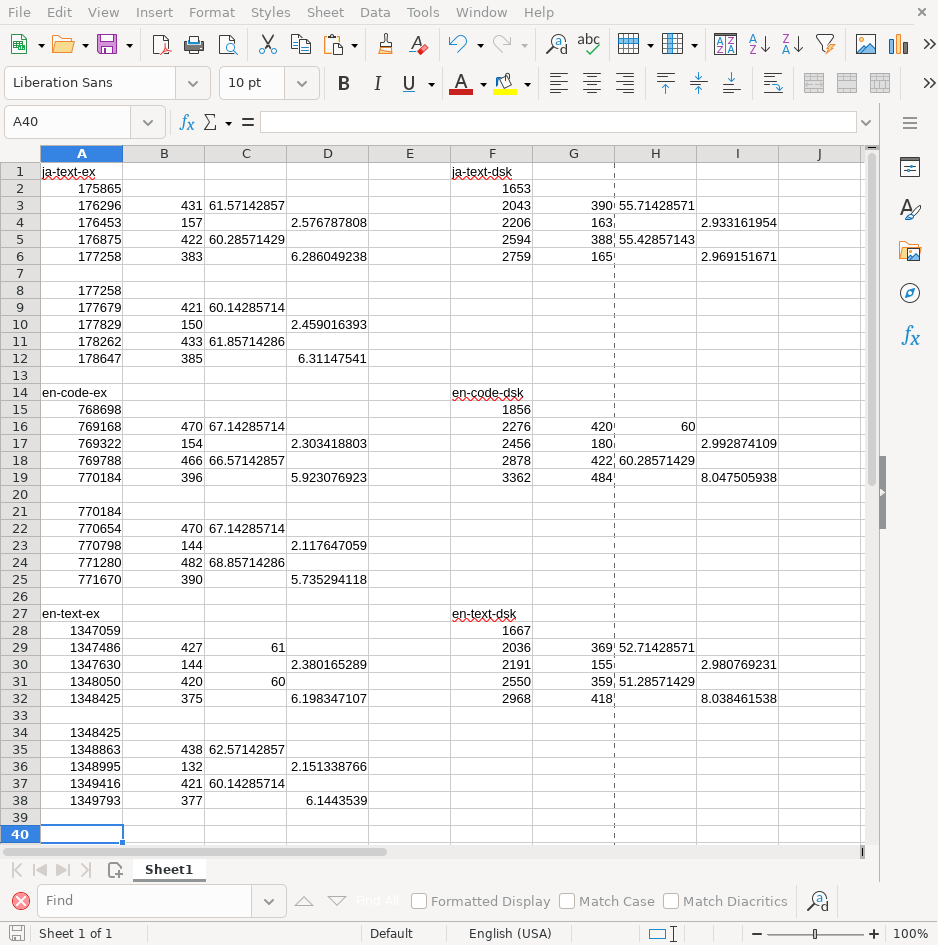Click the add new sheet button
This screenshot has width=938, height=945.
pos(115,870)
